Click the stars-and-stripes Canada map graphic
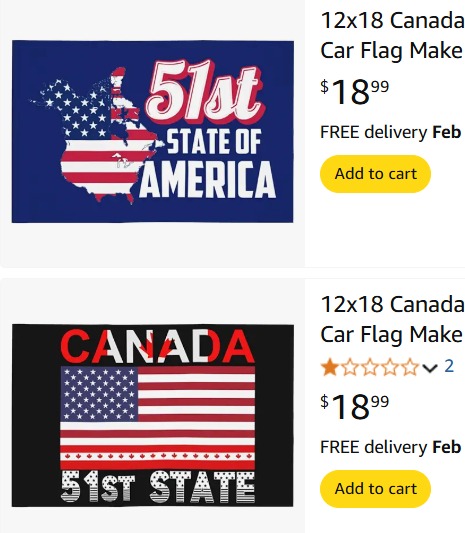The image size is (465, 533). point(95,136)
